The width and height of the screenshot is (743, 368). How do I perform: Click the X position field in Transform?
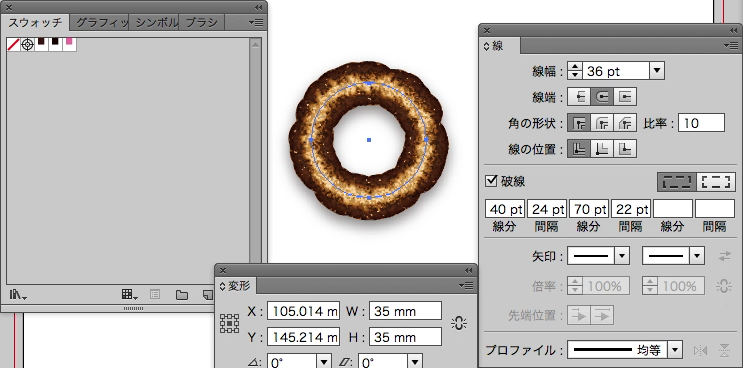click(x=303, y=311)
